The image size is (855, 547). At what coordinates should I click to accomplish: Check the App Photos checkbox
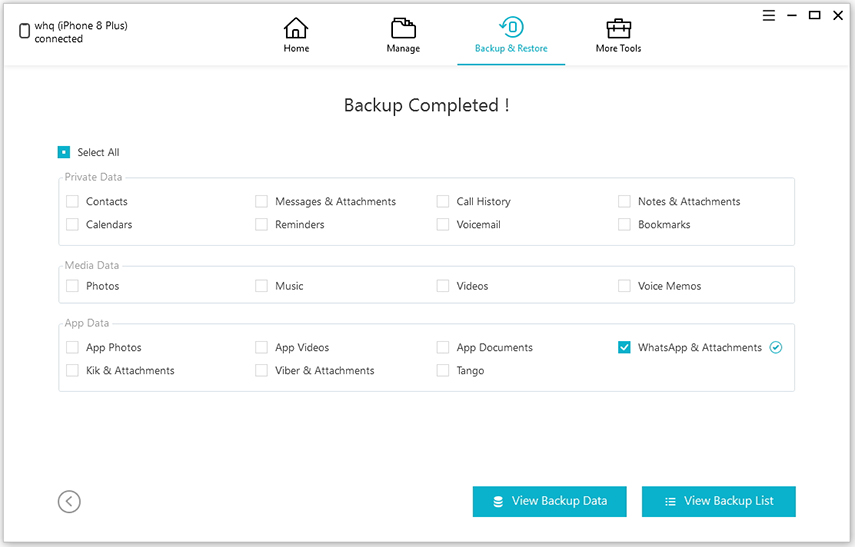[x=72, y=347]
